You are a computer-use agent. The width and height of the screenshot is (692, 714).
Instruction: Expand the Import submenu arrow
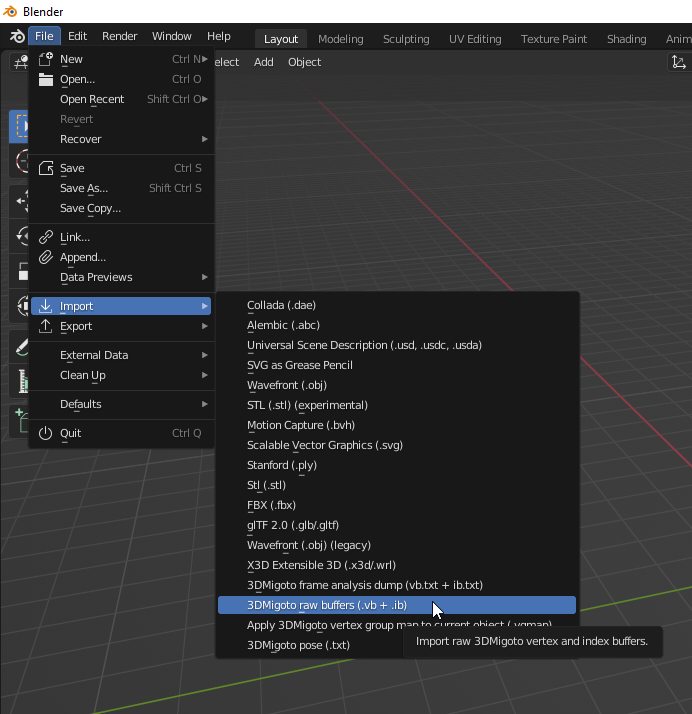point(205,306)
